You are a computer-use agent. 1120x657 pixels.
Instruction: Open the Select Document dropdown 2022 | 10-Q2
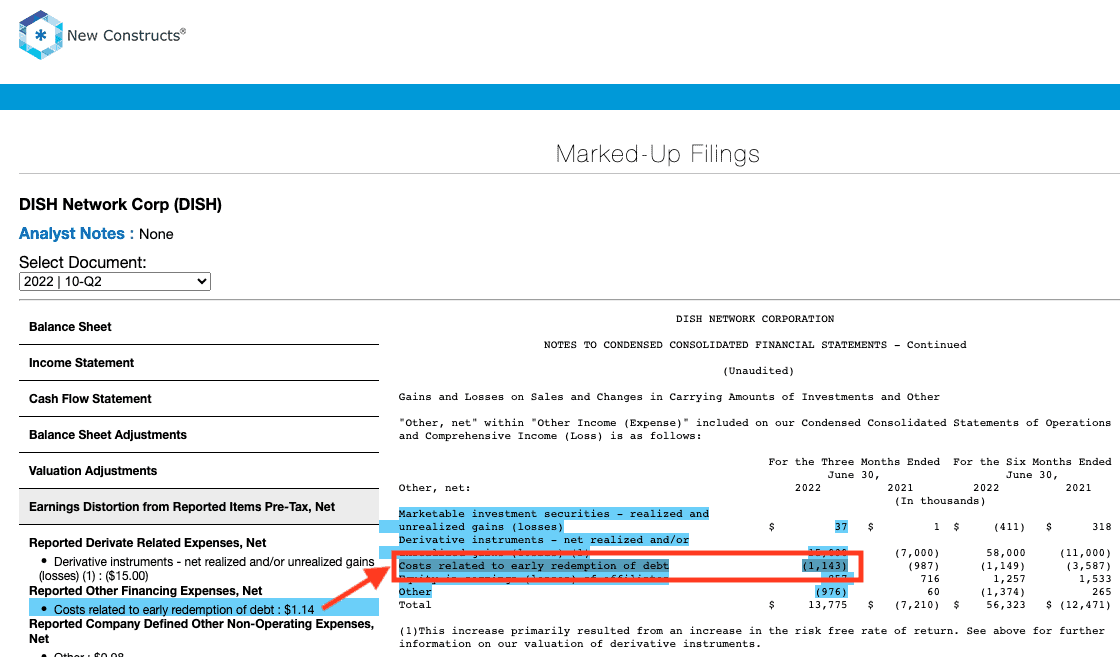(x=115, y=281)
